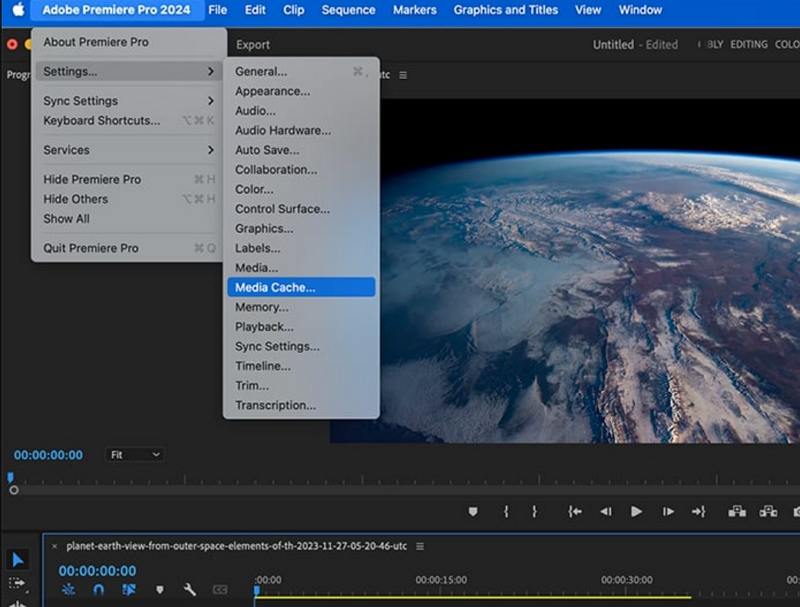Toggle Snap magnet in the timeline
The width and height of the screenshot is (800, 607).
99,590
